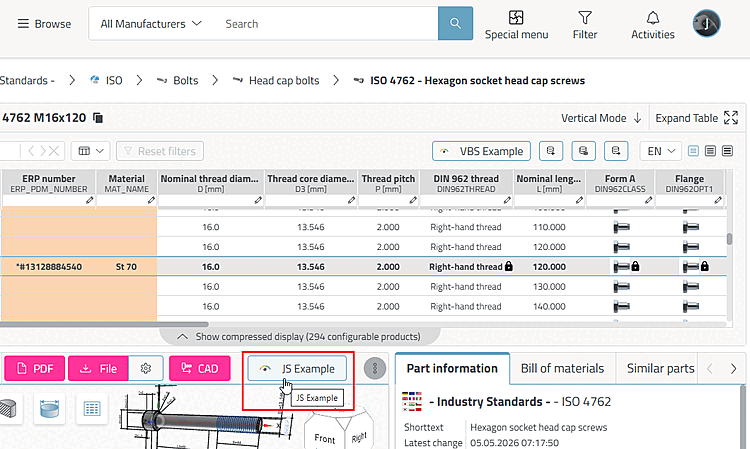The image size is (750, 449).
Task: Switch to Bill of materials tab
Action: click(x=562, y=368)
